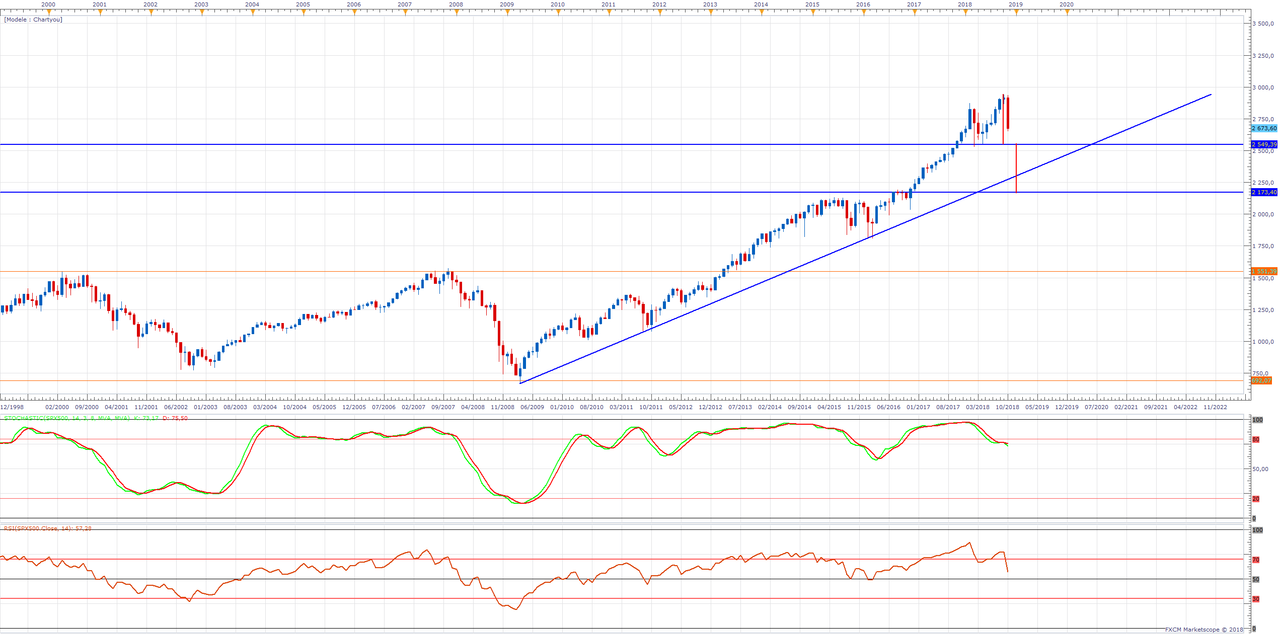
Task: Click the 2 000,0 price scale label
Action: 1264,215
